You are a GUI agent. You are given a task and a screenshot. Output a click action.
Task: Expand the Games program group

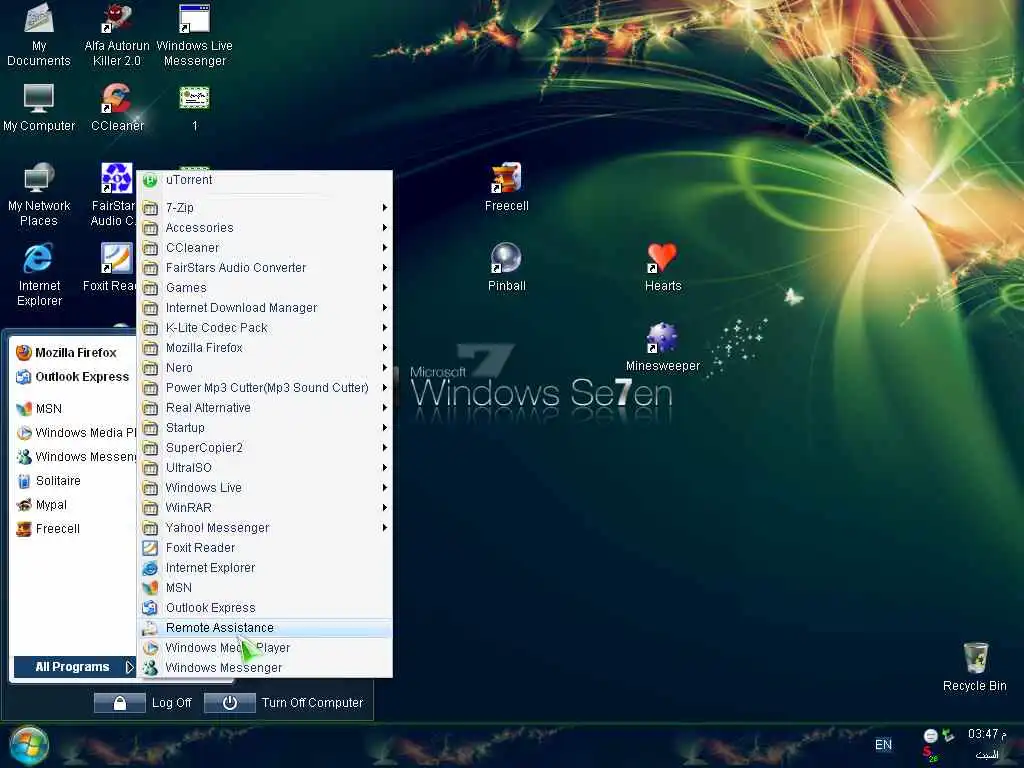click(266, 288)
